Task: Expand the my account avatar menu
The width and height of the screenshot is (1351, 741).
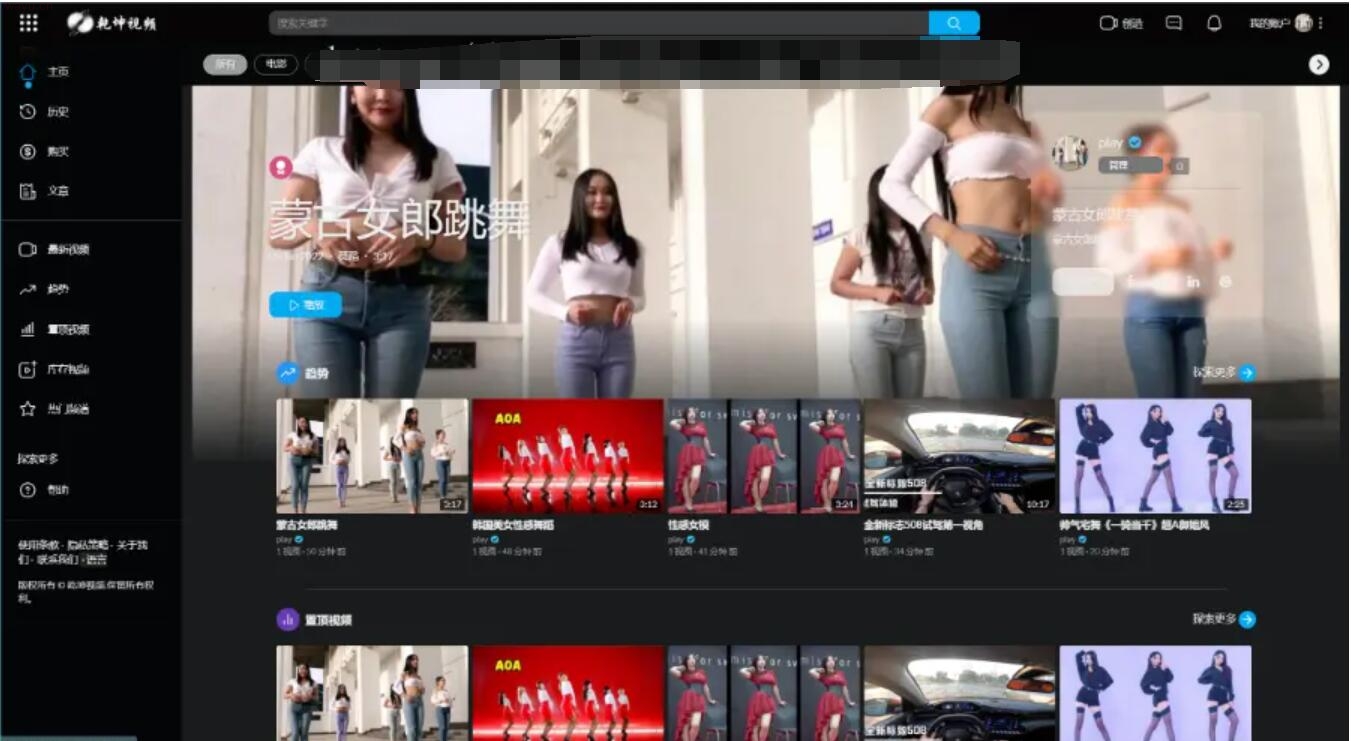Action: 1303,23
